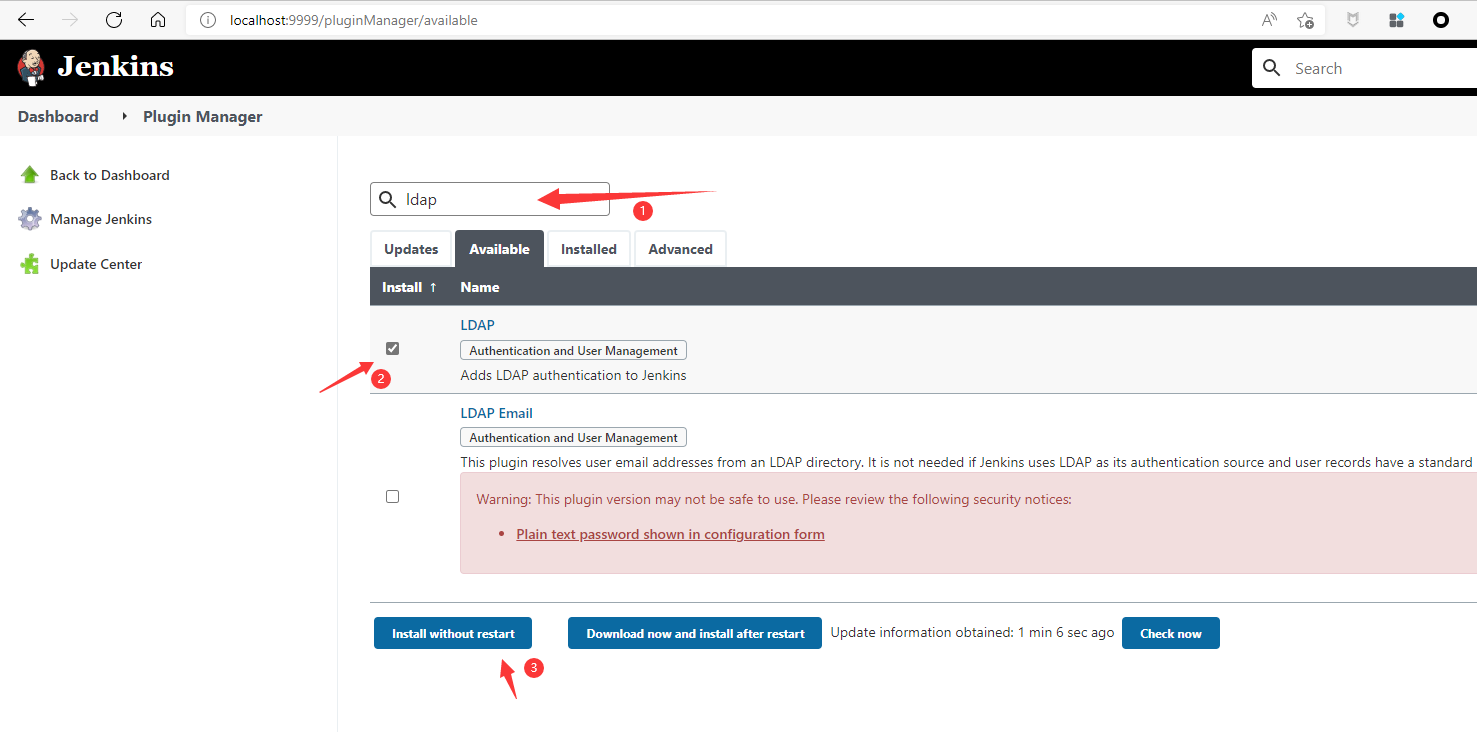This screenshot has height=732, width=1477.
Task: Click "Adds LDAP authentication to Jenkins" description
Action: tap(573, 375)
